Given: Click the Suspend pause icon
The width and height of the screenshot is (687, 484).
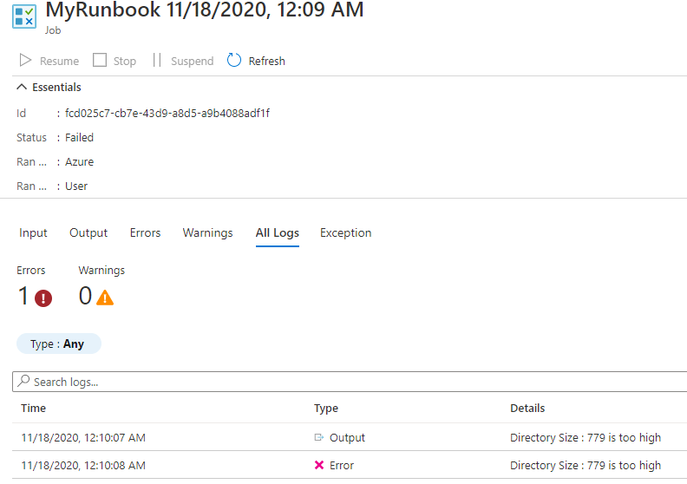Looking at the screenshot, I should (x=157, y=60).
